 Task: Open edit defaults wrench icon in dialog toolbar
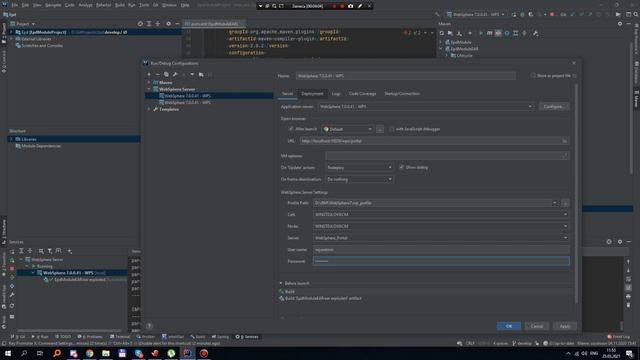[x=175, y=74]
